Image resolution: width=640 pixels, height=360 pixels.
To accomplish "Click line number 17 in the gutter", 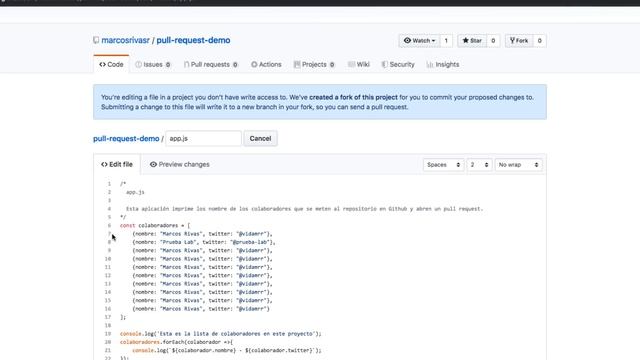I will click(x=108, y=317).
